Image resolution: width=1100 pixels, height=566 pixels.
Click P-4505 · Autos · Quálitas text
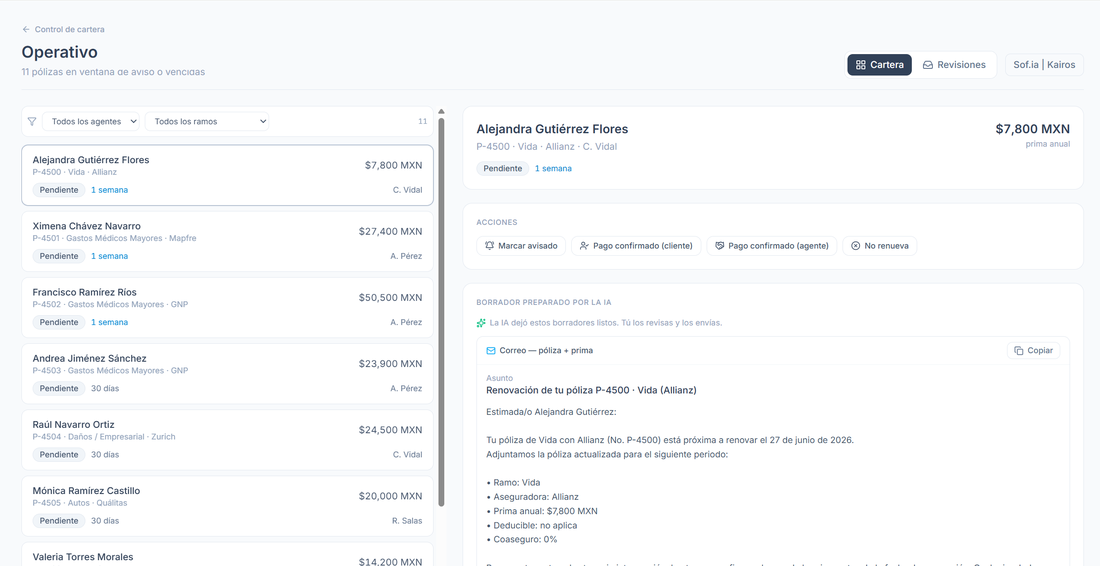tap(80, 503)
